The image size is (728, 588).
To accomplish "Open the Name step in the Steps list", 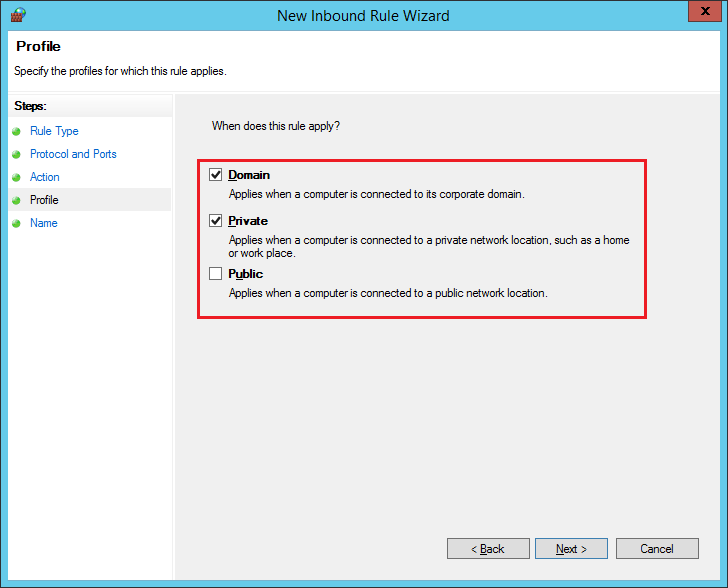I will point(43,223).
